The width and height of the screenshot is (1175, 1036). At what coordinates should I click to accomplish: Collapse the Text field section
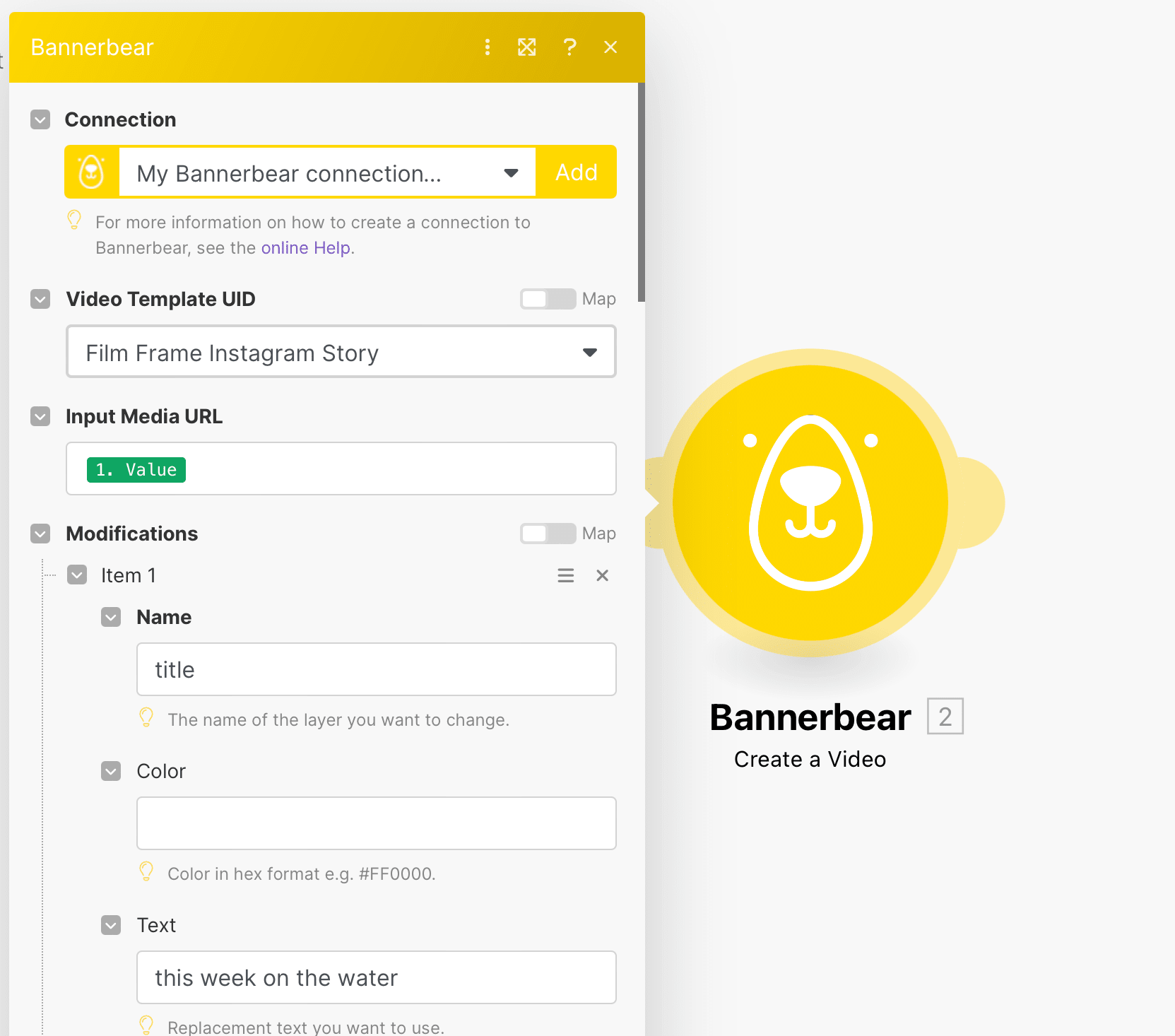[x=111, y=925]
